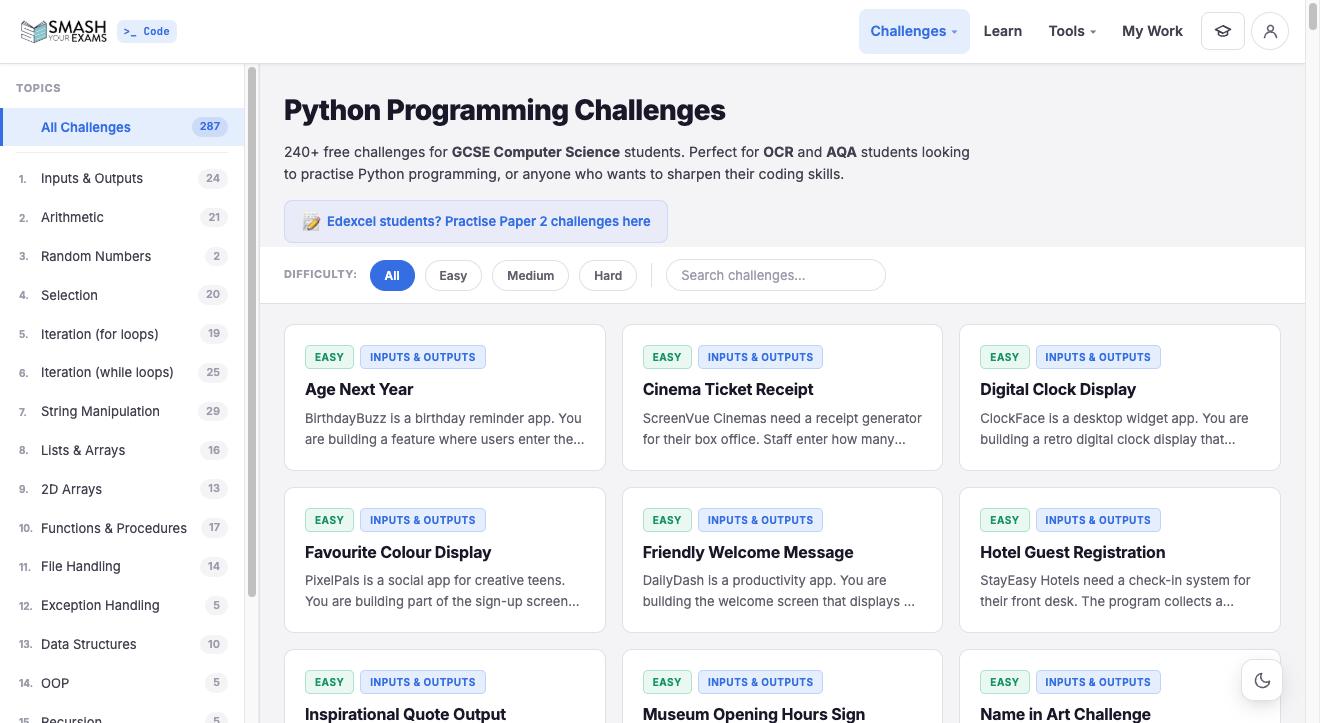Open the Edexcel Paper 2 challenges link
The height and width of the screenshot is (723, 1320).
476,222
